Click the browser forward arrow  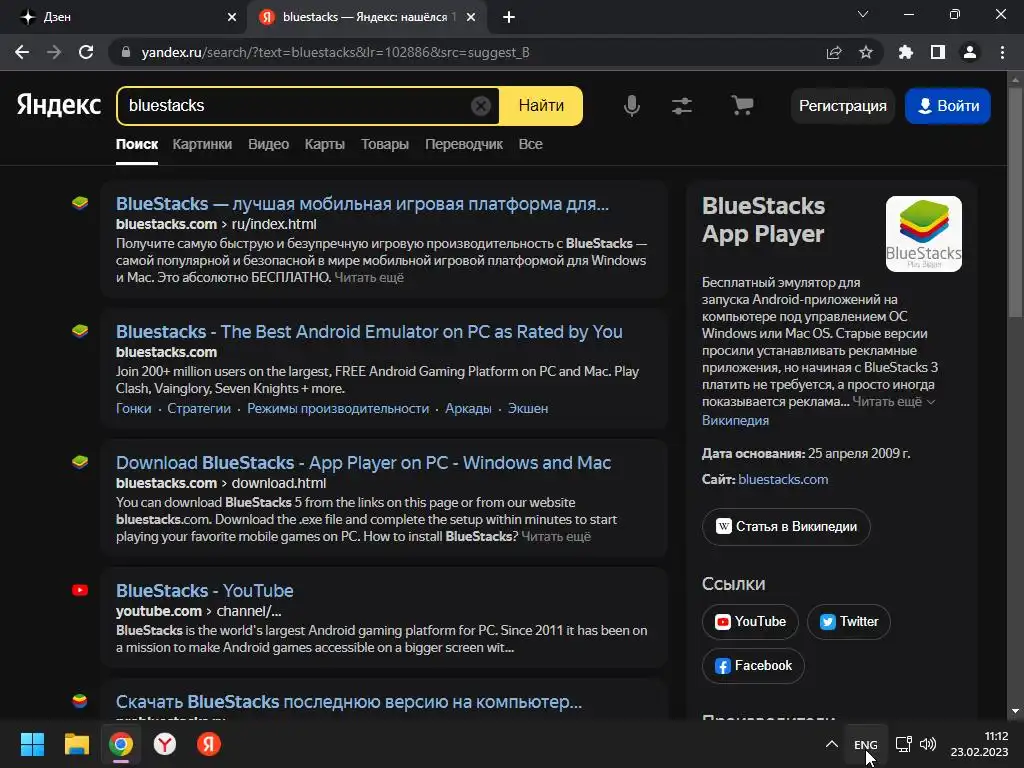pyautogui.click(x=54, y=52)
